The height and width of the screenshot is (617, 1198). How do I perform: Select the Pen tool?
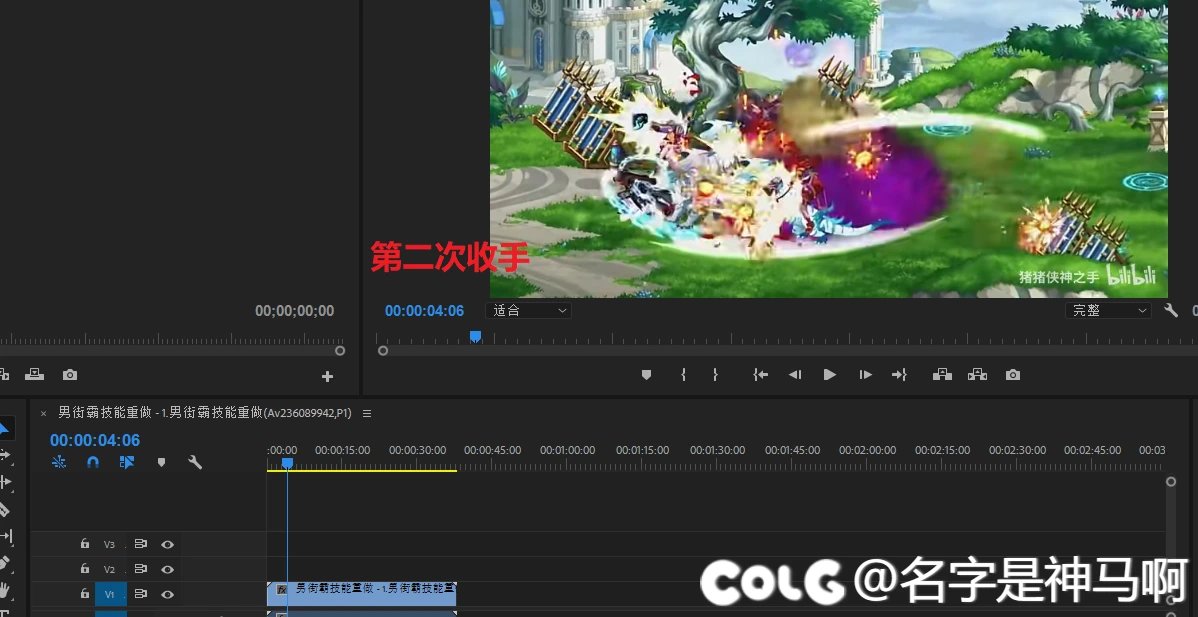[x=4, y=563]
